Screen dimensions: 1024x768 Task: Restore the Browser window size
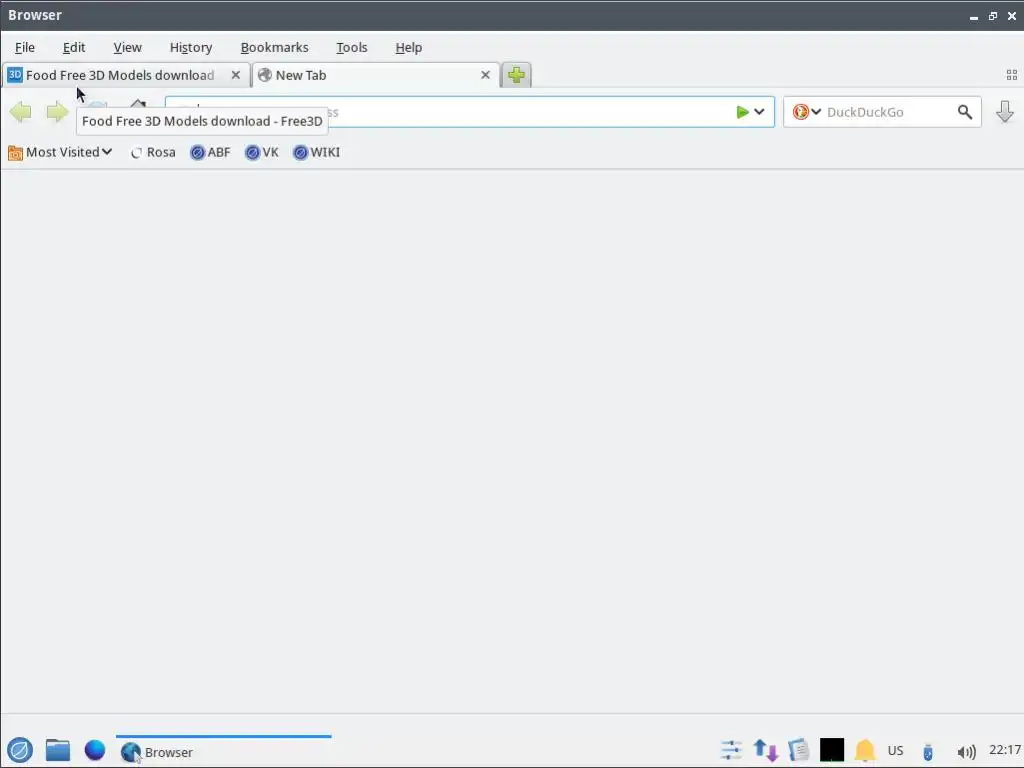click(x=993, y=16)
